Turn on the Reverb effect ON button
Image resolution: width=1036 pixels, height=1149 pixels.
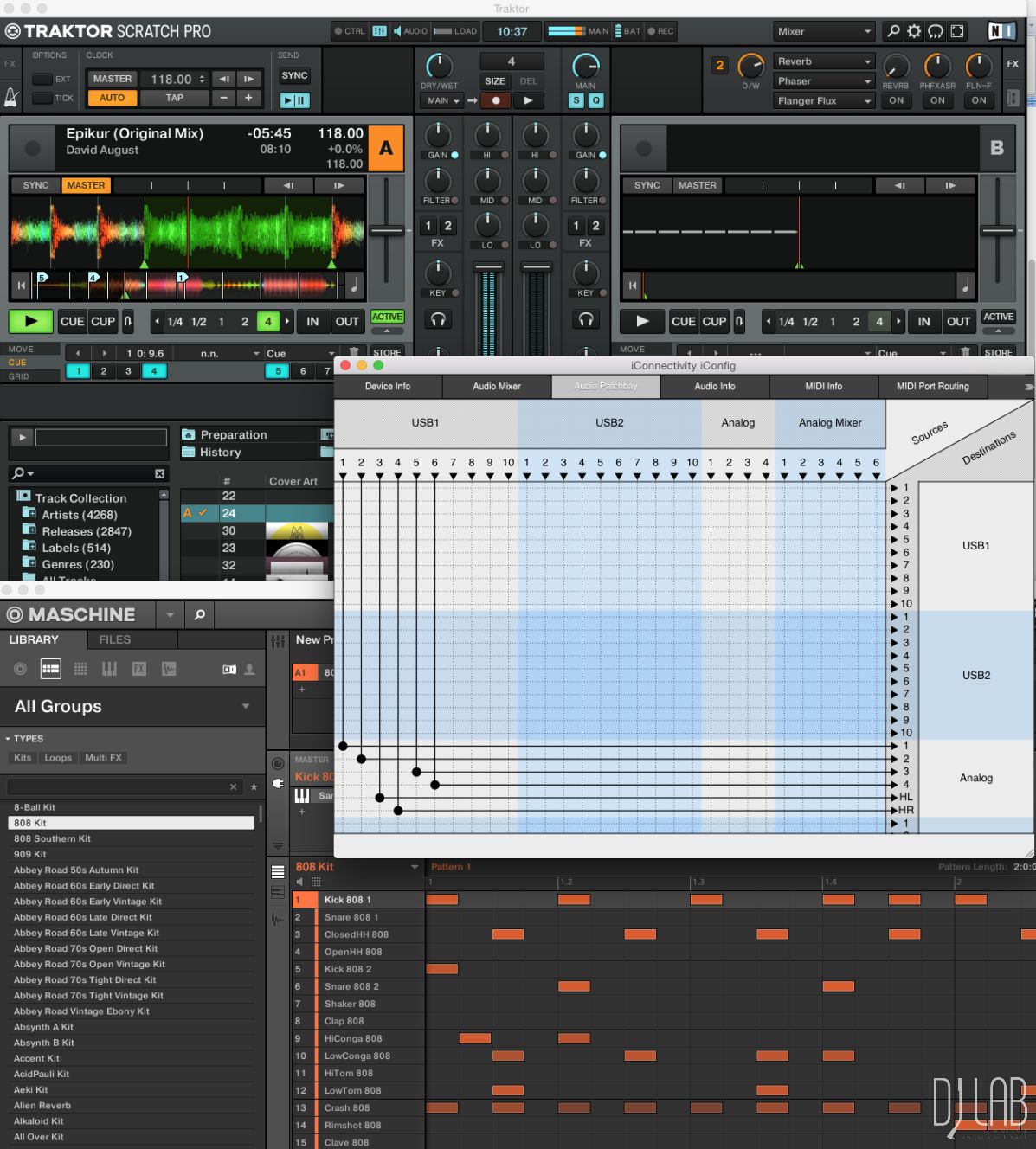[x=896, y=100]
